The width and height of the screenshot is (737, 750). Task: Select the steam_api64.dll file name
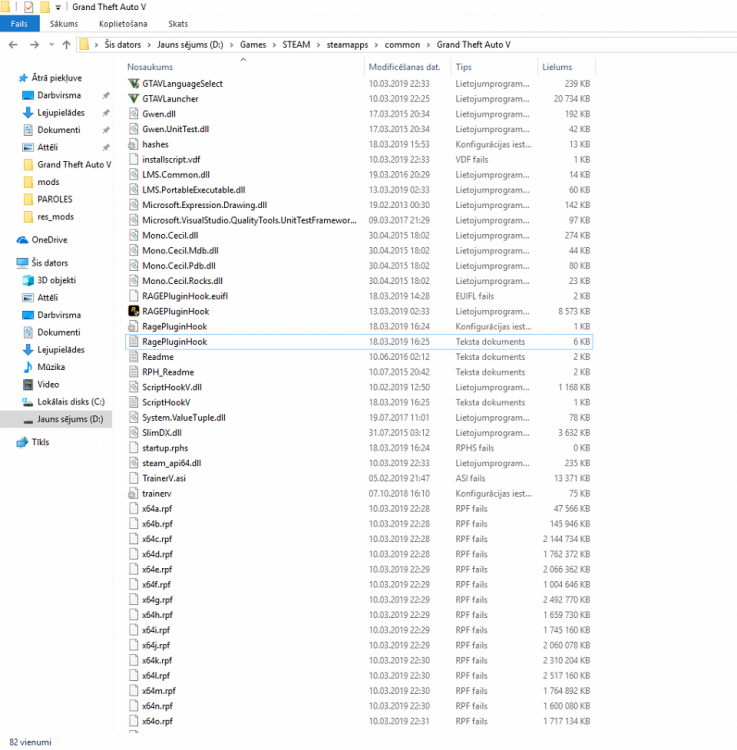click(x=171, y=463)
